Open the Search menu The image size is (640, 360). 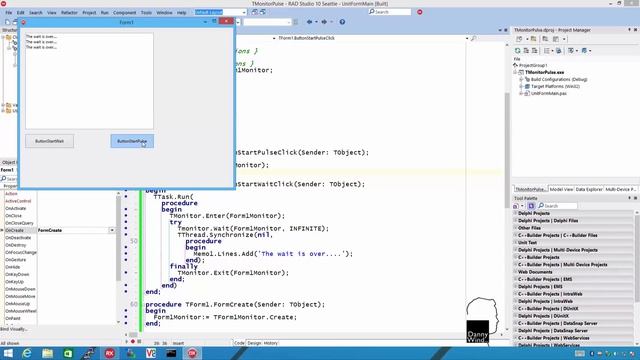coord(36,13)
